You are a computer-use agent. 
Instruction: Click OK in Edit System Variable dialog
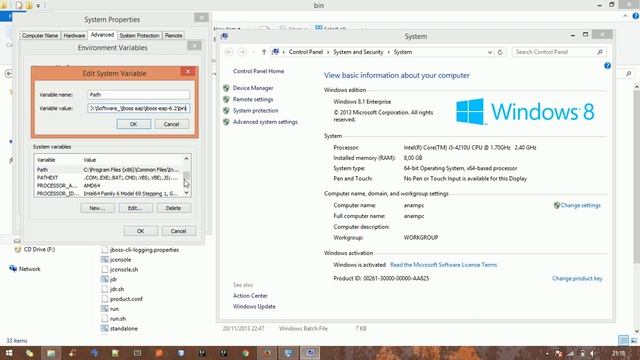point(133,124)
